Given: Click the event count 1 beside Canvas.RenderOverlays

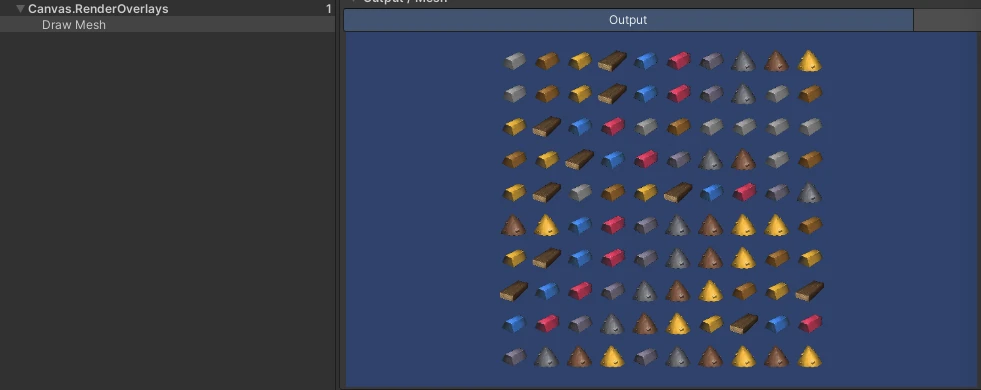Looking at the screenshot, I should 328,9.
